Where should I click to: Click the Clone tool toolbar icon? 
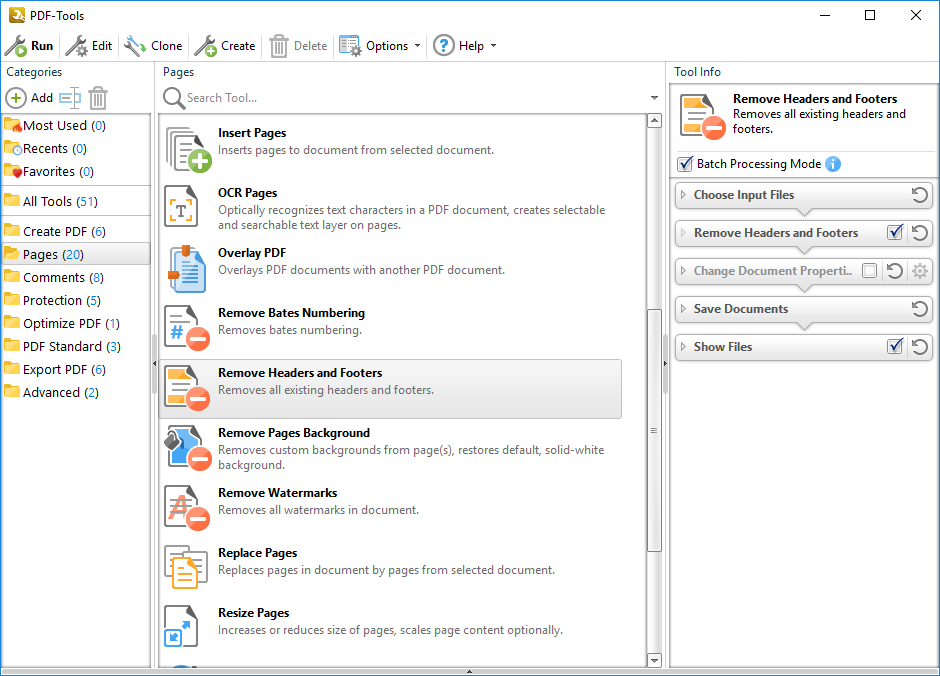point(135,46)
